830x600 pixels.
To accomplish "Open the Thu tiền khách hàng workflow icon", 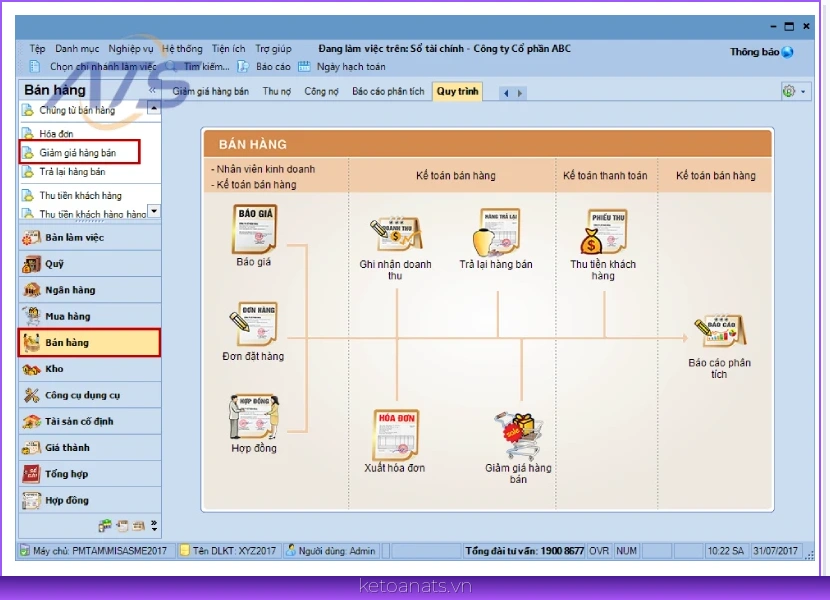I will pos(603,232).
